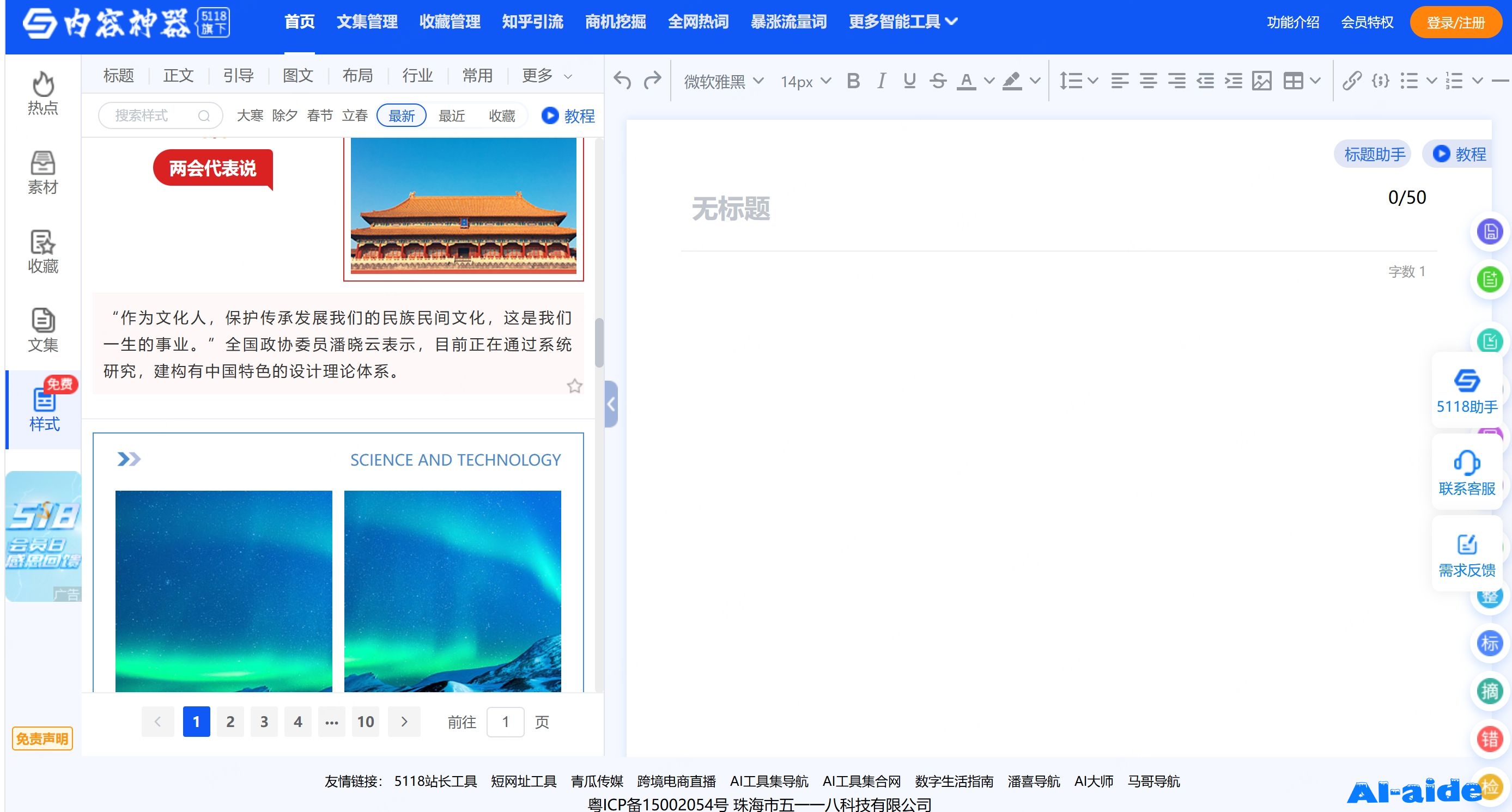
Task: Increase indent
Action: tap(1233, 81)
